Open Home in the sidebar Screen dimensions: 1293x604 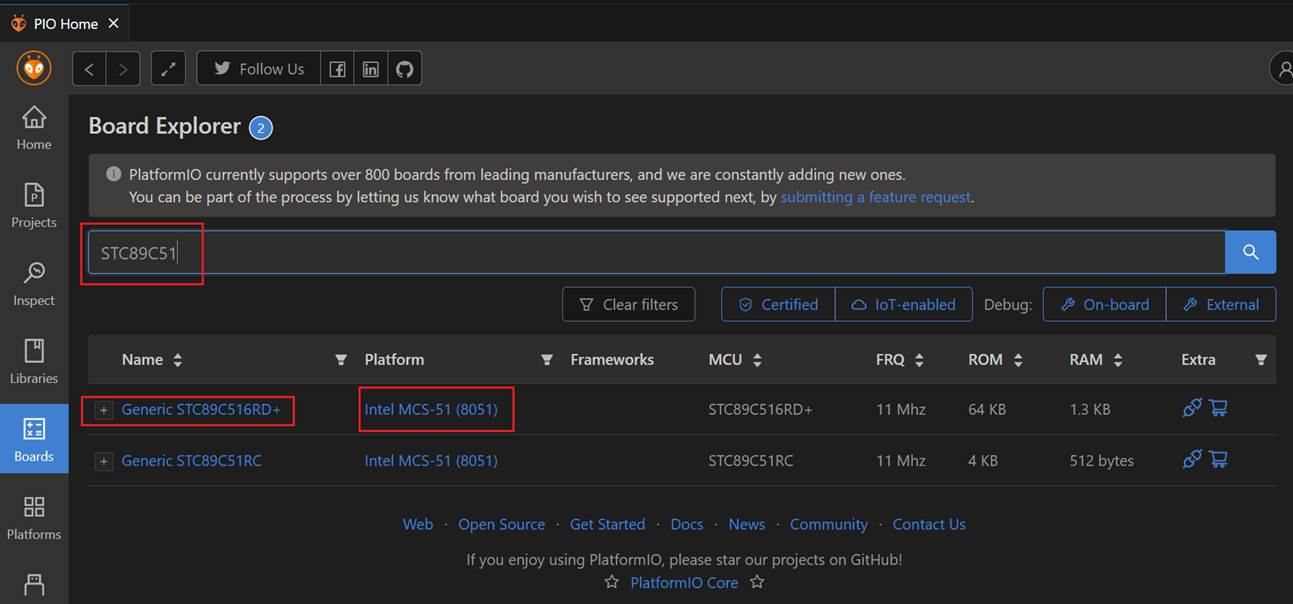[x=34, y=128]
